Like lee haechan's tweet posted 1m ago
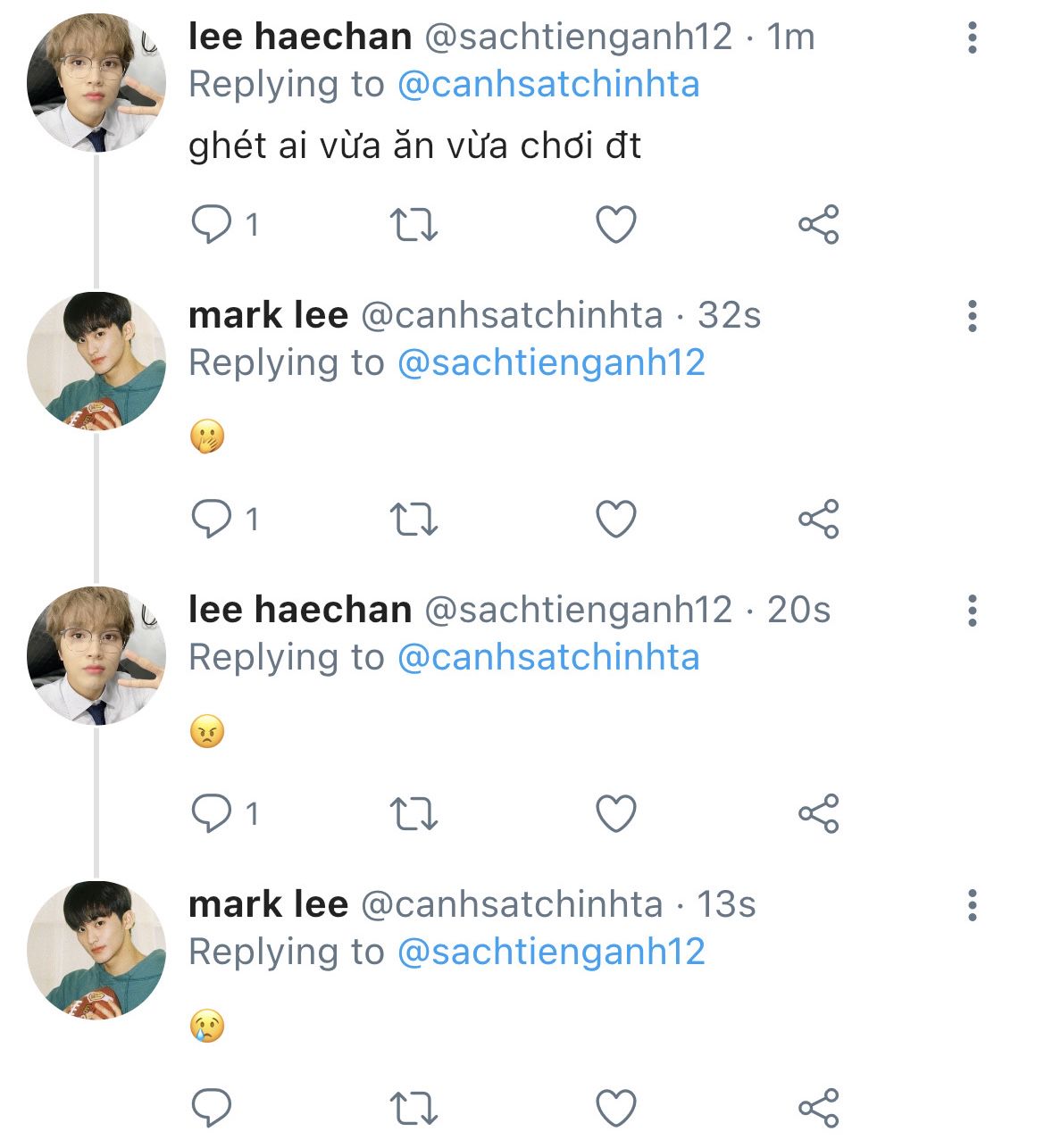Image resolution: width=1044 pixels, height=1148 pixels. point(616,224)
